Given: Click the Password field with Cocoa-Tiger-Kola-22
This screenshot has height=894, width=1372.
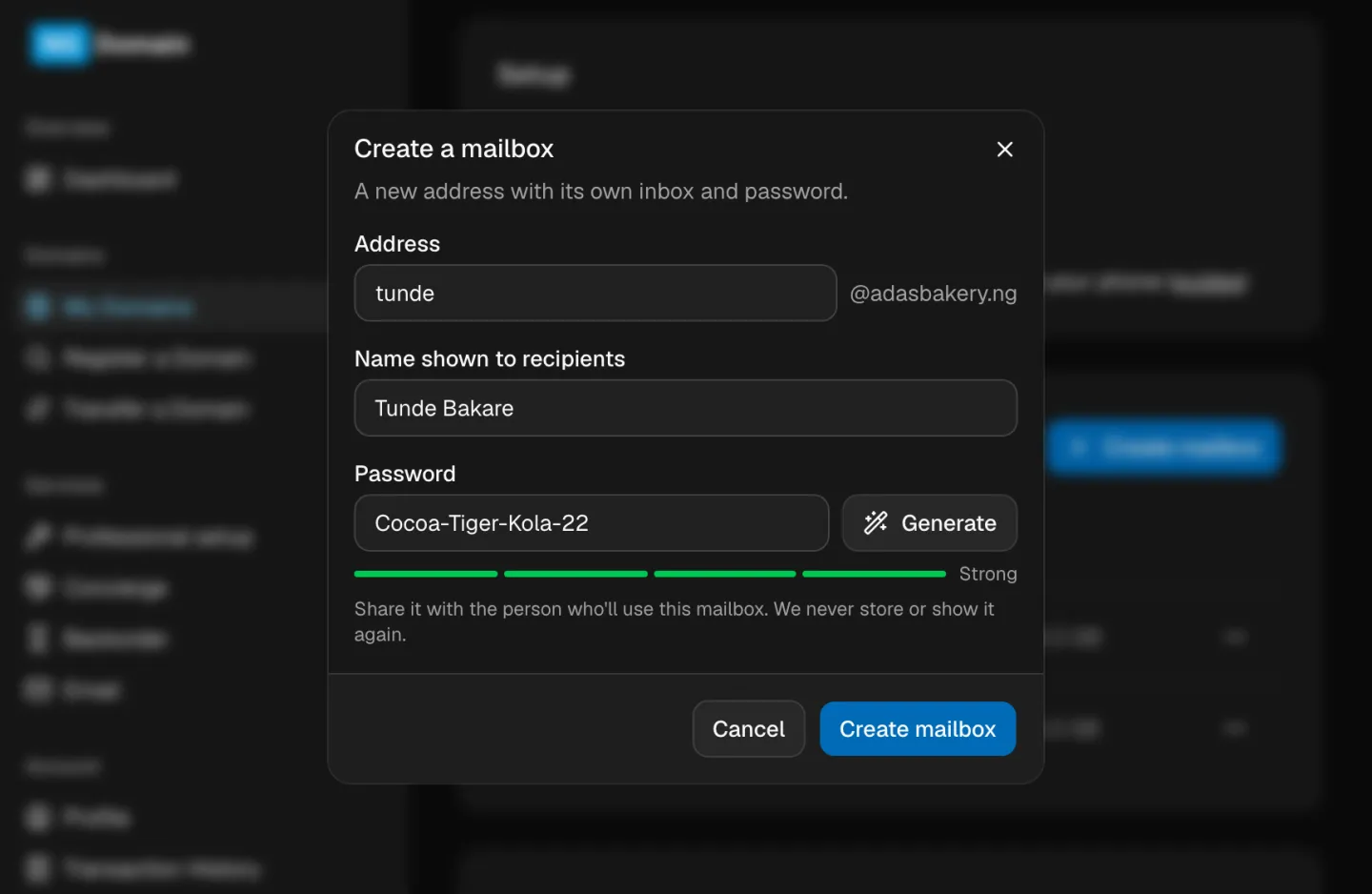Looking at the screenshot, I should click(592, 523).
